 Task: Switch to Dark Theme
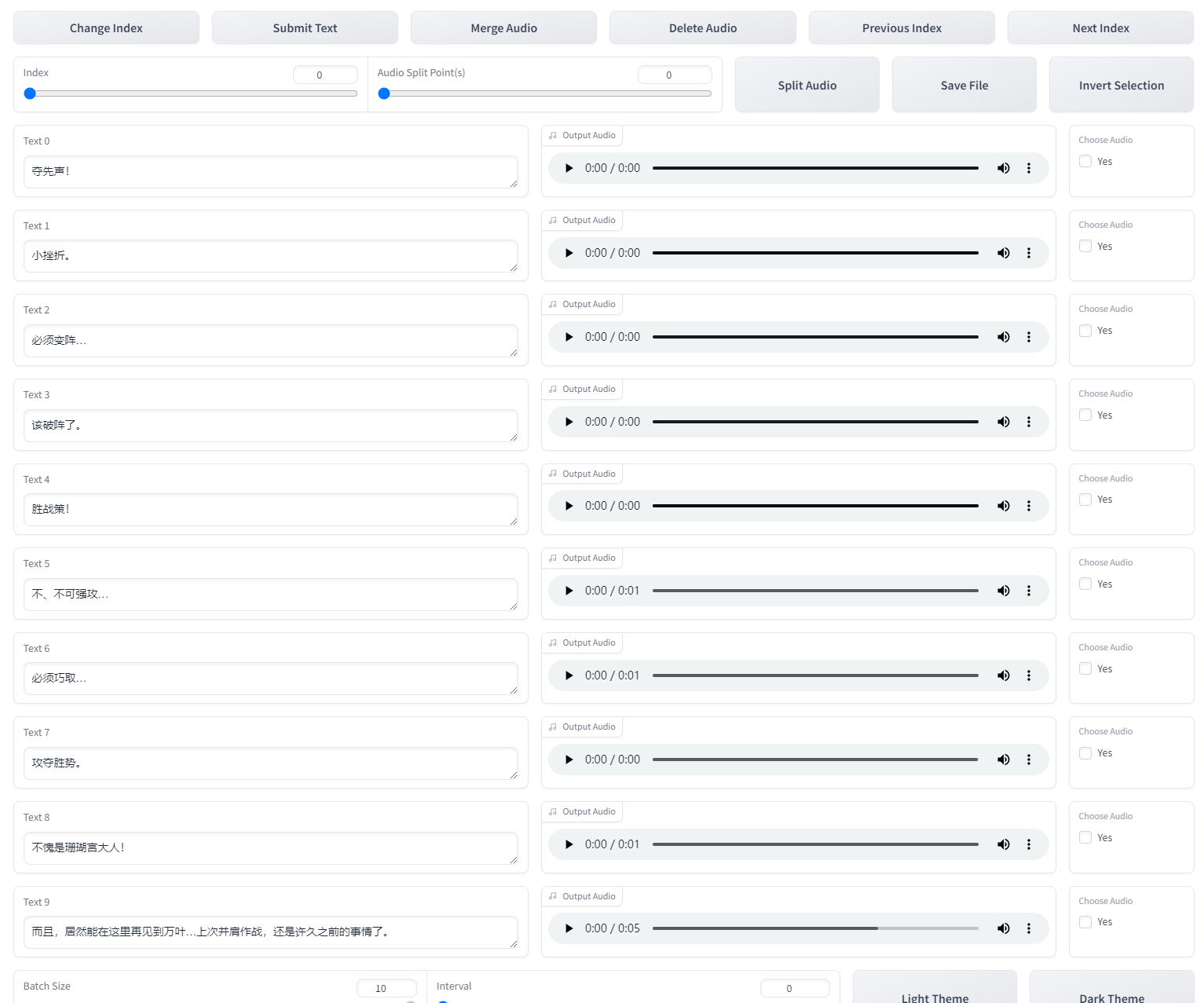click(1112, 988)
